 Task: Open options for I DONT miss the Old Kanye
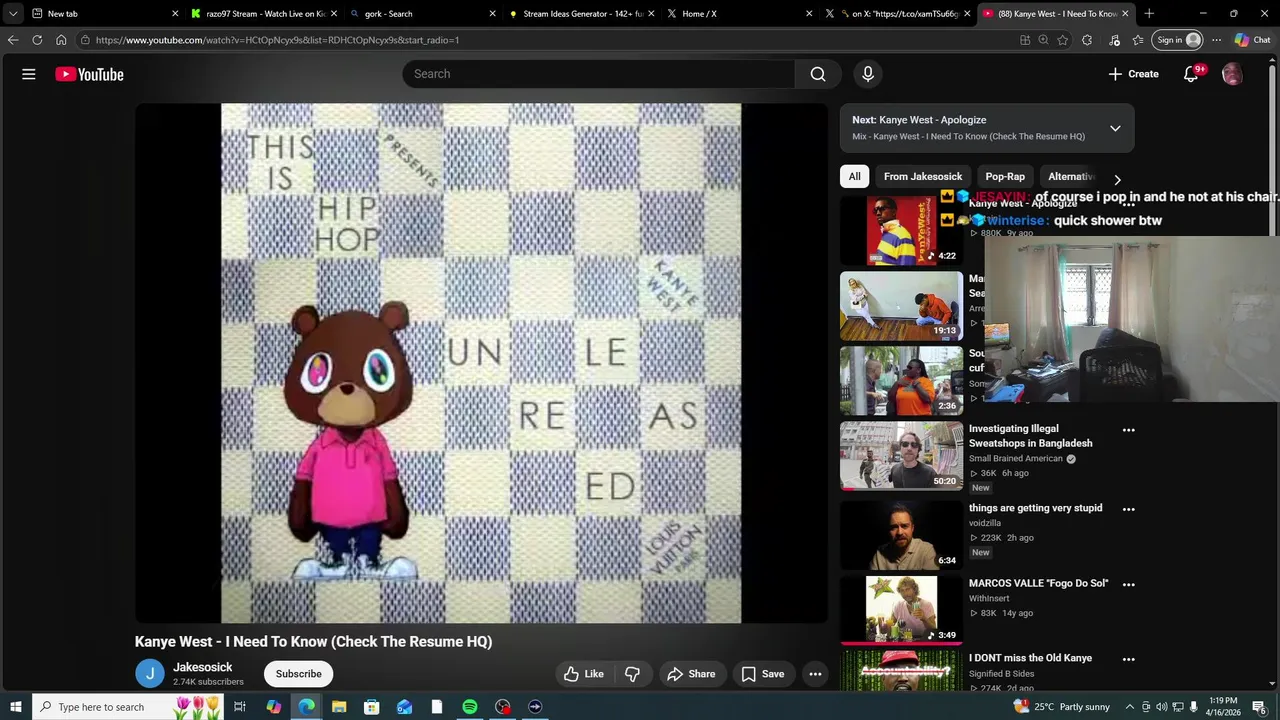(1129, 659)
